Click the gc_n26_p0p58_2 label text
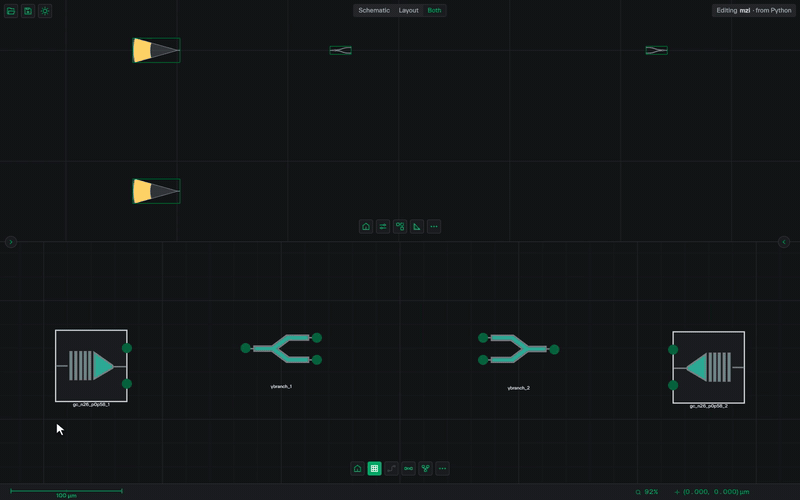Image resolution: width=800 pixels, height=500 pixels. [x=709, y=406]
